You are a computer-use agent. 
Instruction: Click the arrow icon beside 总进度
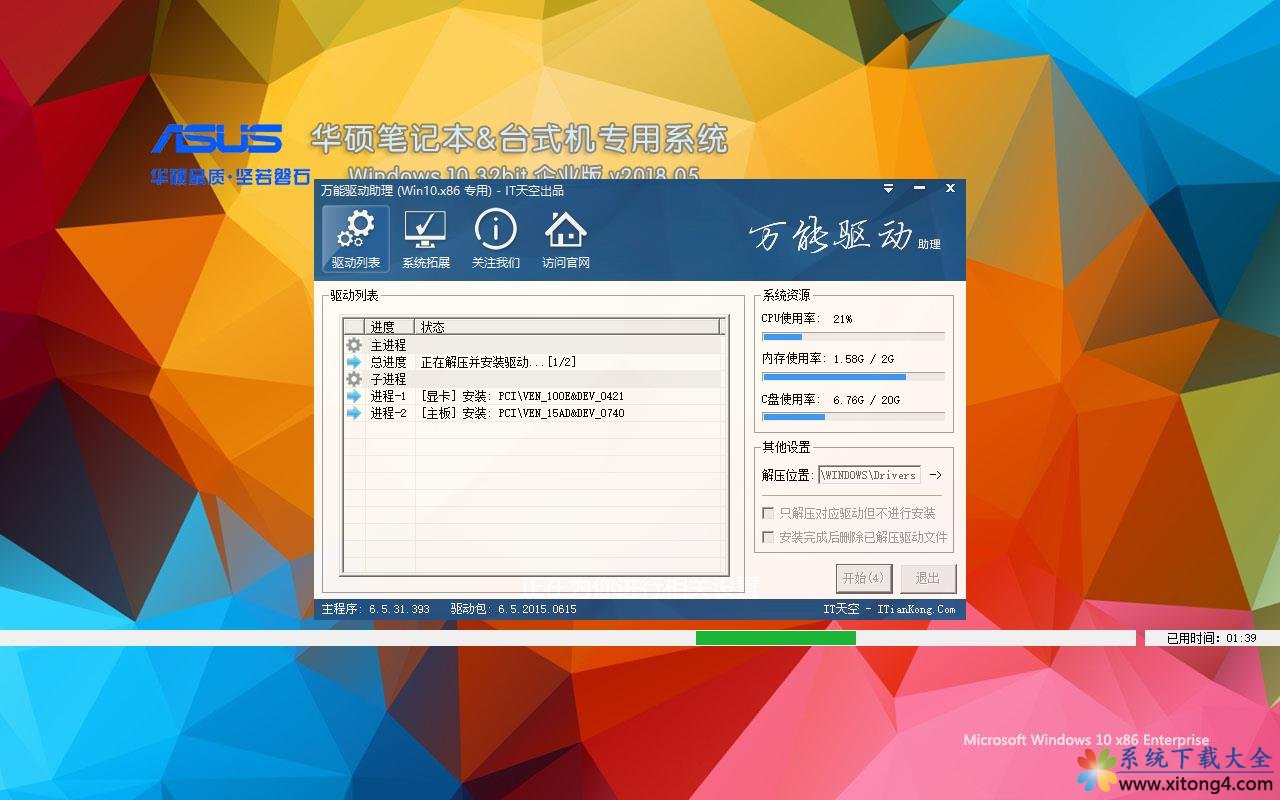tap(354, 362)
